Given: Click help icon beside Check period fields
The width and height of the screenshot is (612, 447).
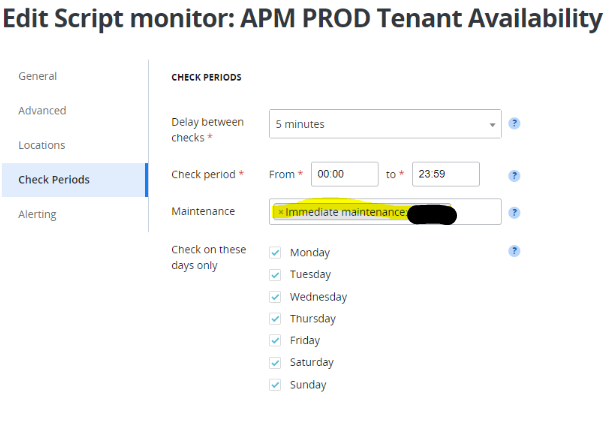Looking at the screenshot, I should [515, 175].
